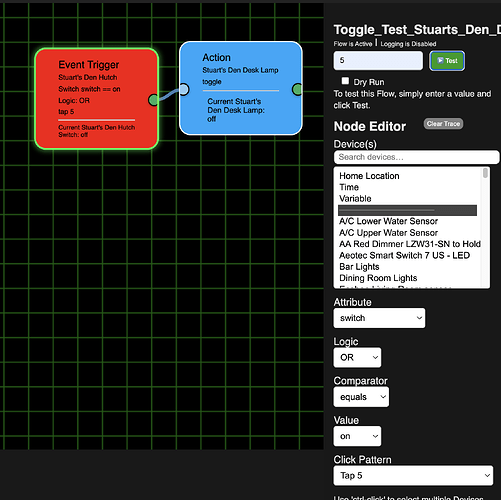Viewport: 501px width, 500px height.
Task: Click the green Test button
Action: tap(447, 61)
